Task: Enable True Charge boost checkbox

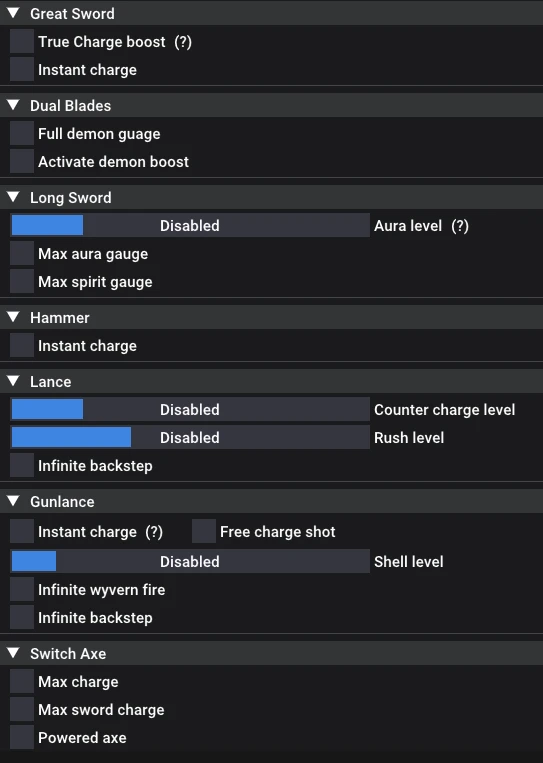Action: [22, 41]
